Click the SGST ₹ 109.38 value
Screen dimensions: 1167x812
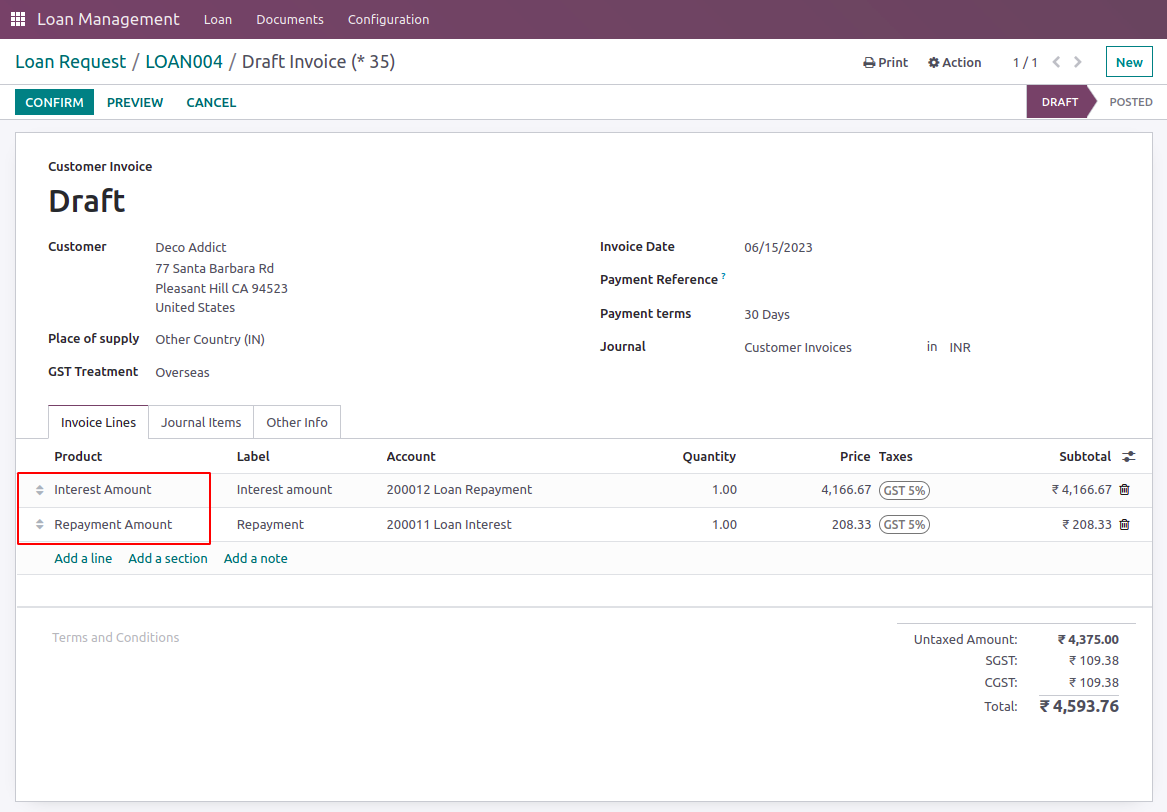click(1094, 661)
